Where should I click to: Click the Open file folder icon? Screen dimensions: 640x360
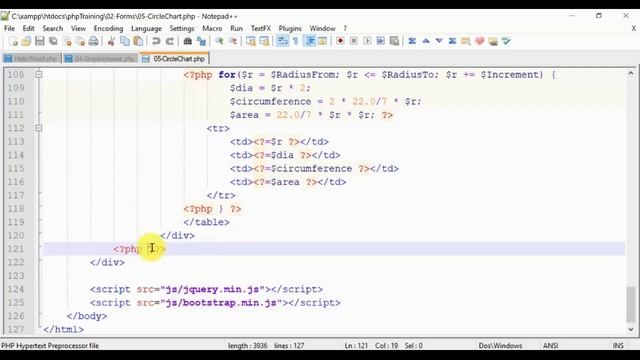[26, 41]
